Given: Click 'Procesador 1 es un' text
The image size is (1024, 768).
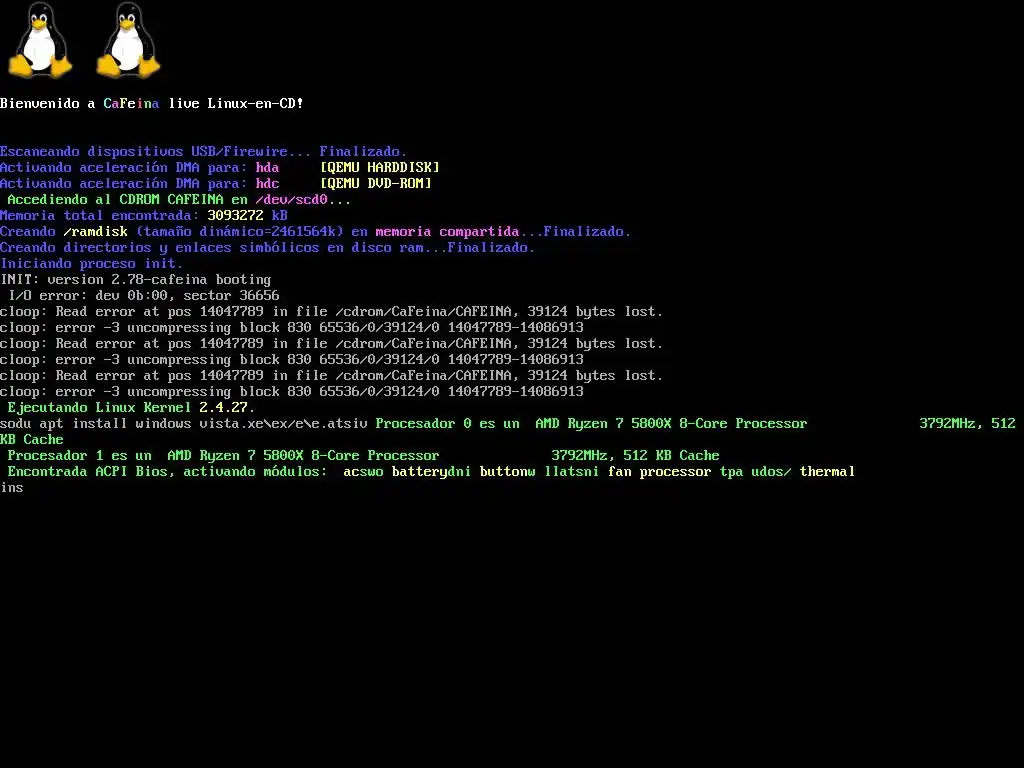Looking at the screenshot, I should (x=80, y=455).
